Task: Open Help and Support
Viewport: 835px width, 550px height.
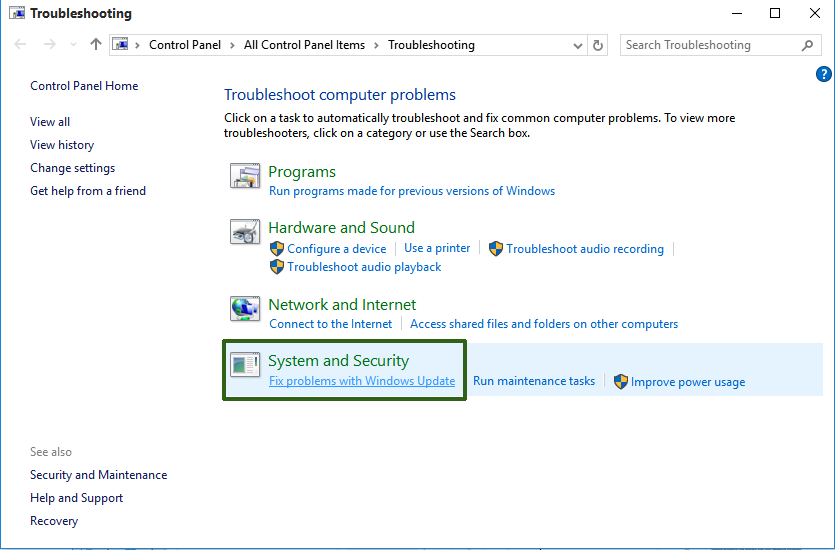Action: [77, 498]
